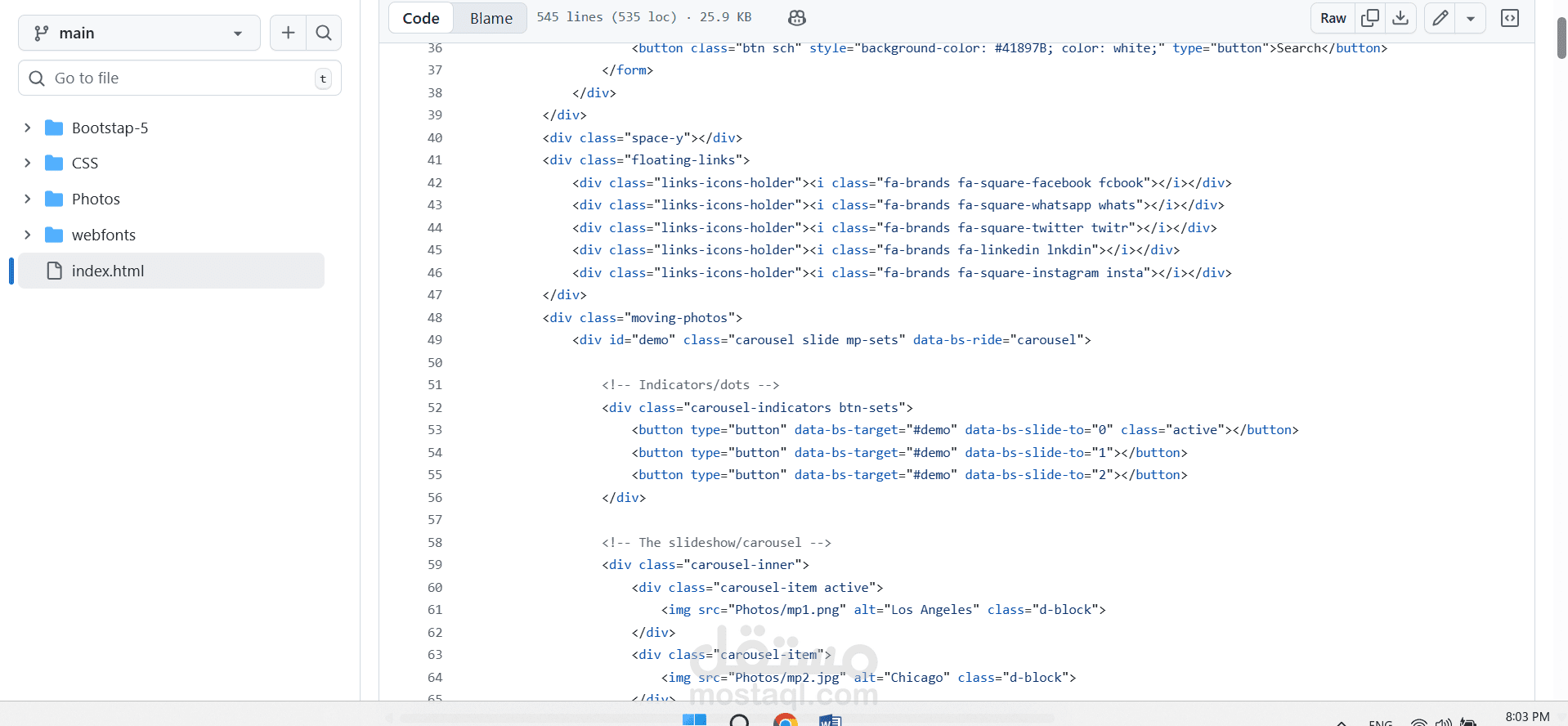Image resolution: width=1568 pixels, height=726 pixels.
Task: Open Copilot icon beside file size
Action: click(796, 18)
